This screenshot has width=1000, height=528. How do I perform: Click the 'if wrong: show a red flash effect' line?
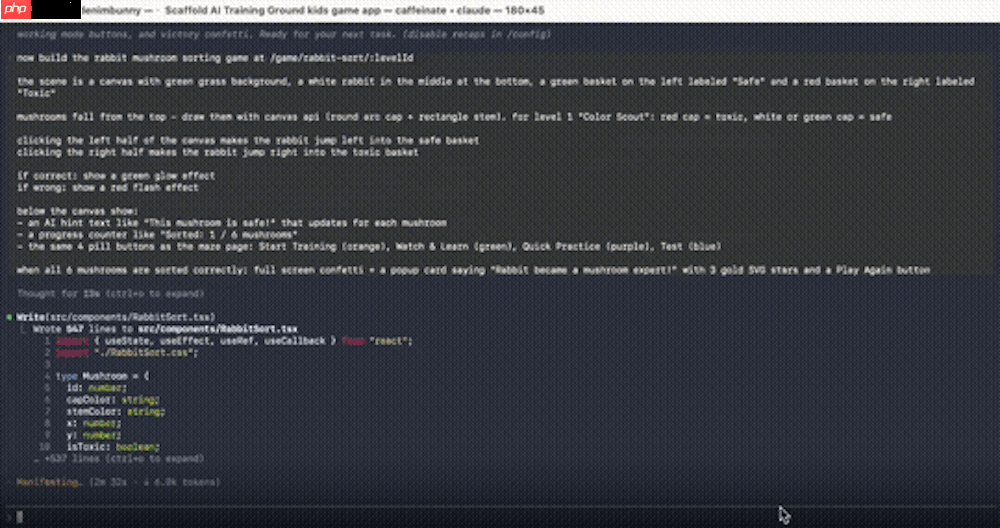108,187
